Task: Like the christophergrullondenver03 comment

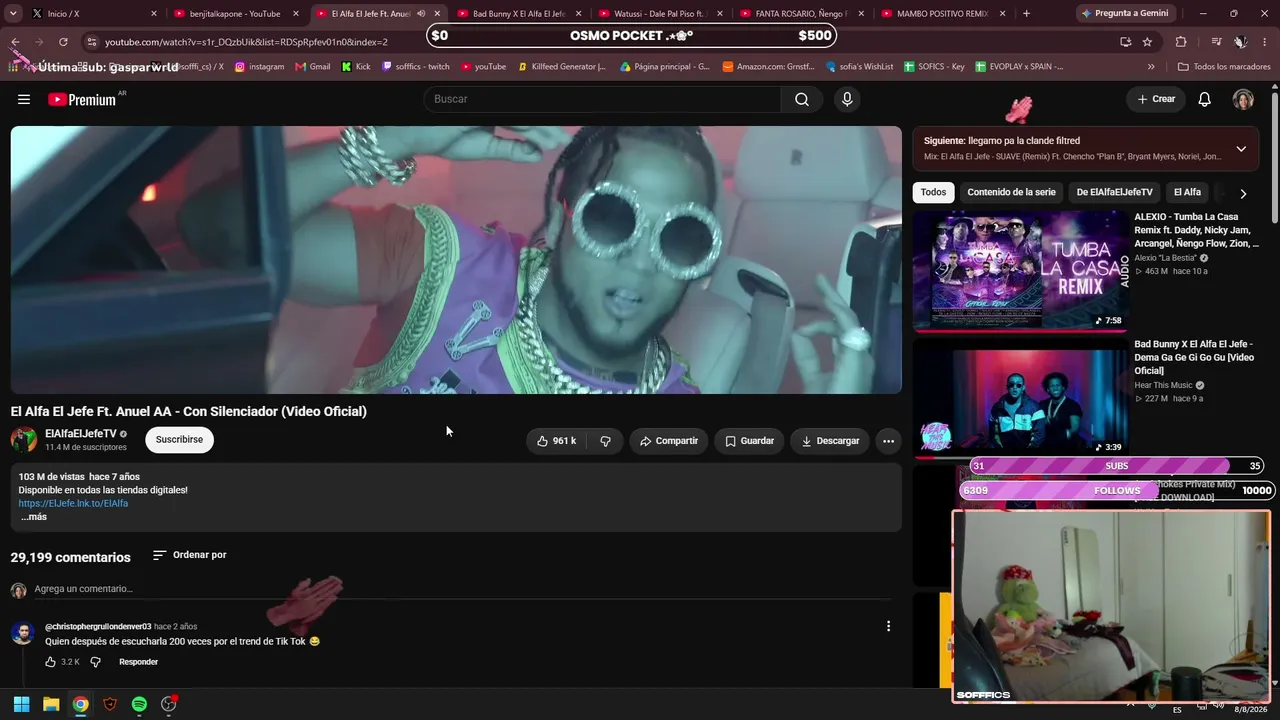Action: point(51,662)
